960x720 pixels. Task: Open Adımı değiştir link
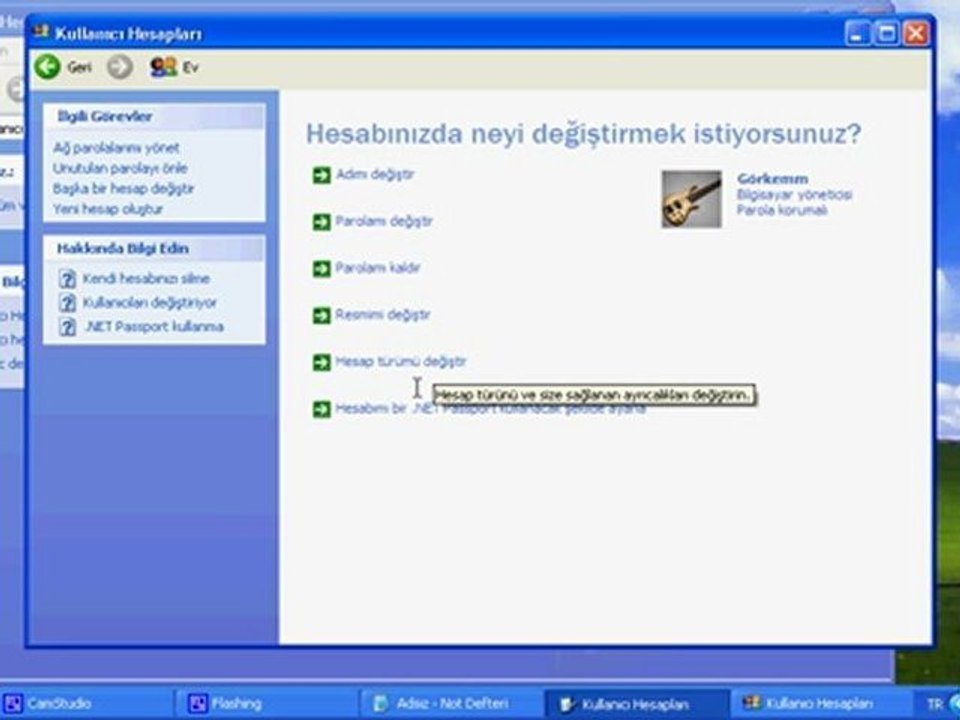tap(375, 174)
